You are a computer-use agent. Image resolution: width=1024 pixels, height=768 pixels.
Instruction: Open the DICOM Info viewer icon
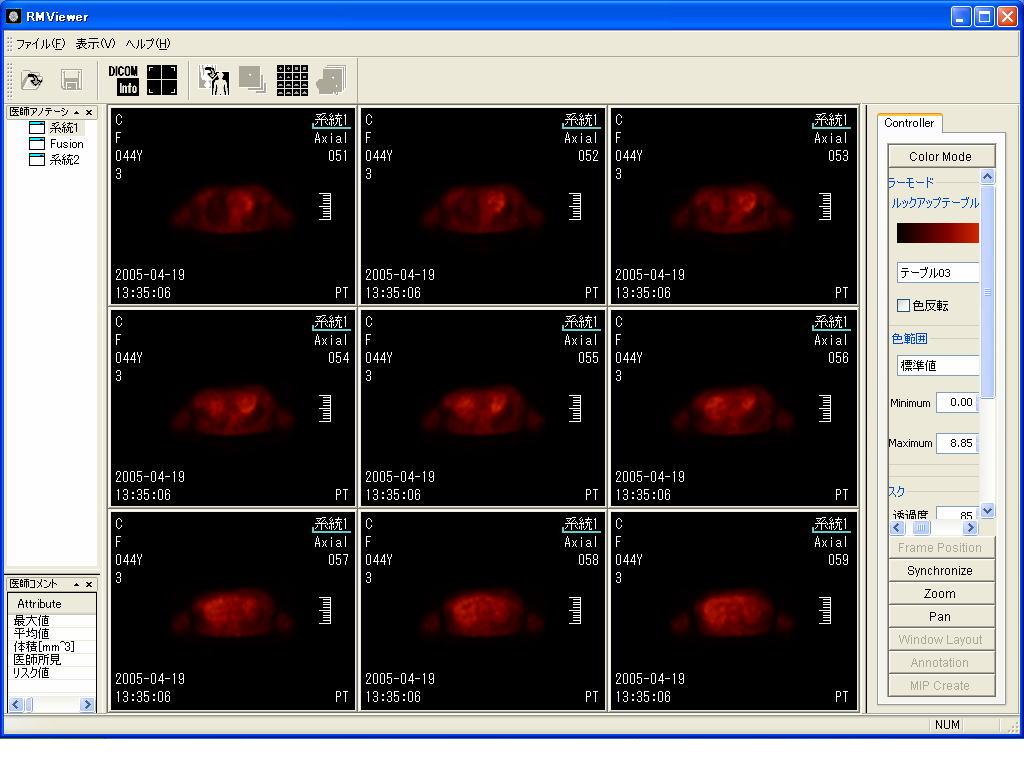tap(123, 80)
